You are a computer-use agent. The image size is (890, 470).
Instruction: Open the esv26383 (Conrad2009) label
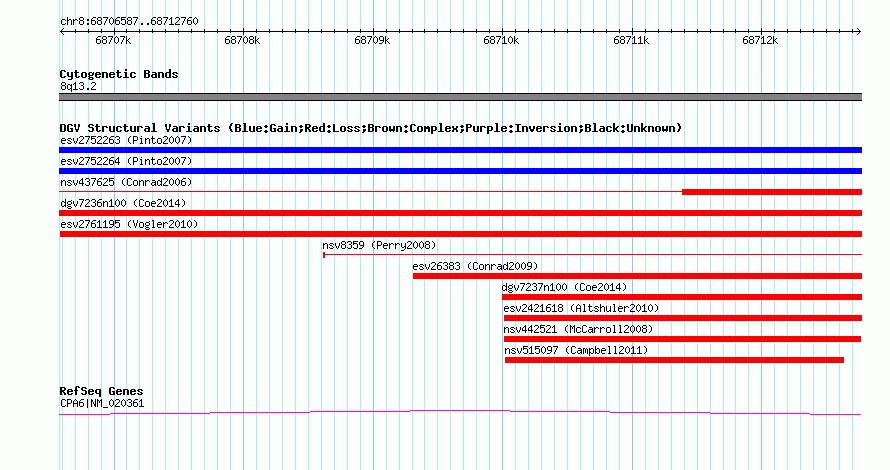[475, 266]
